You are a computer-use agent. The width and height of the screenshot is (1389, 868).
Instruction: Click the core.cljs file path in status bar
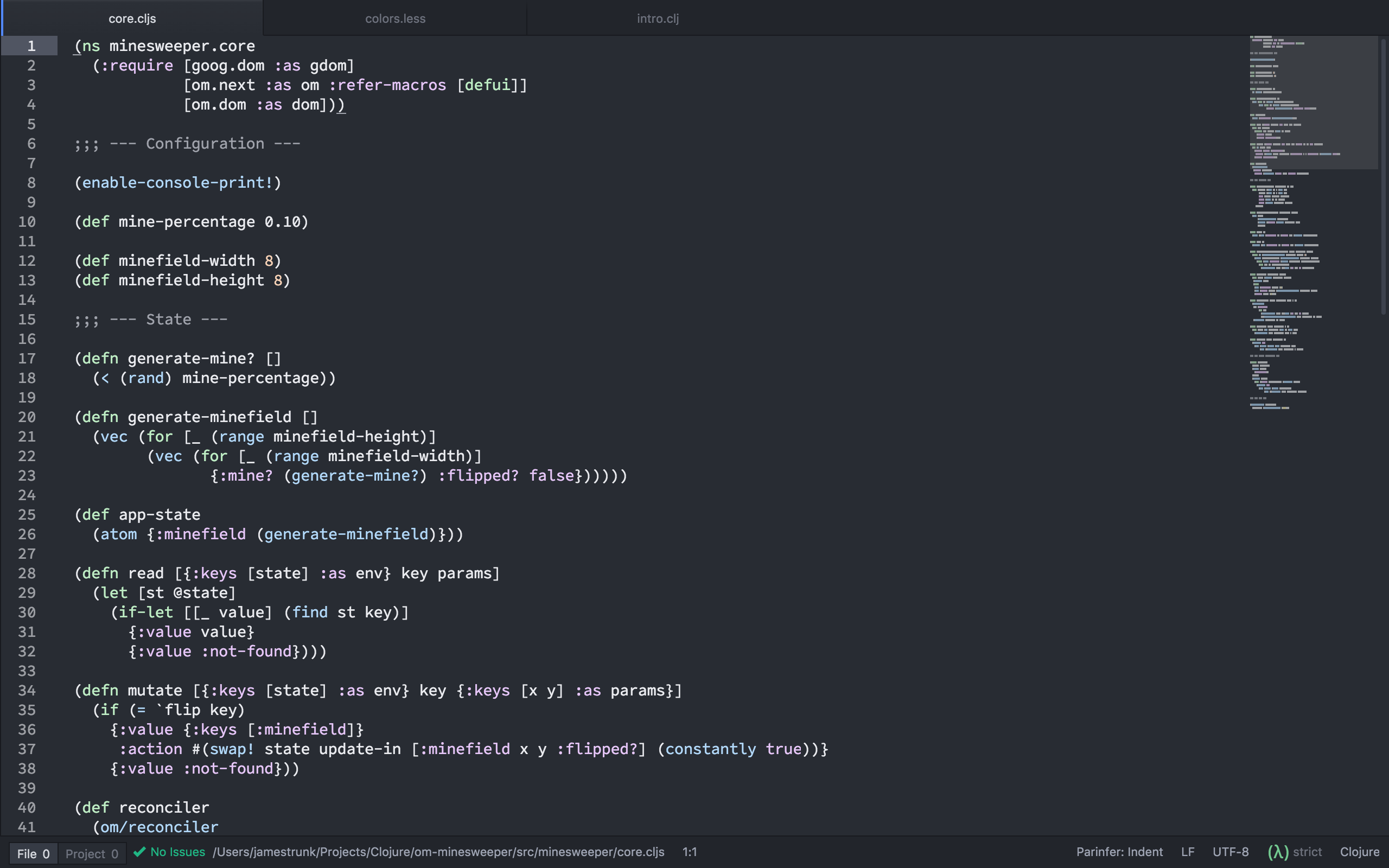coord(438,852)
